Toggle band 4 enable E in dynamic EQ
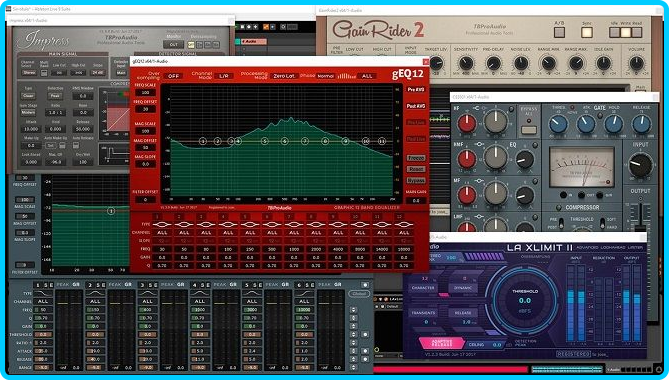This screenshot has width=669, height=380. click(209, 285)
